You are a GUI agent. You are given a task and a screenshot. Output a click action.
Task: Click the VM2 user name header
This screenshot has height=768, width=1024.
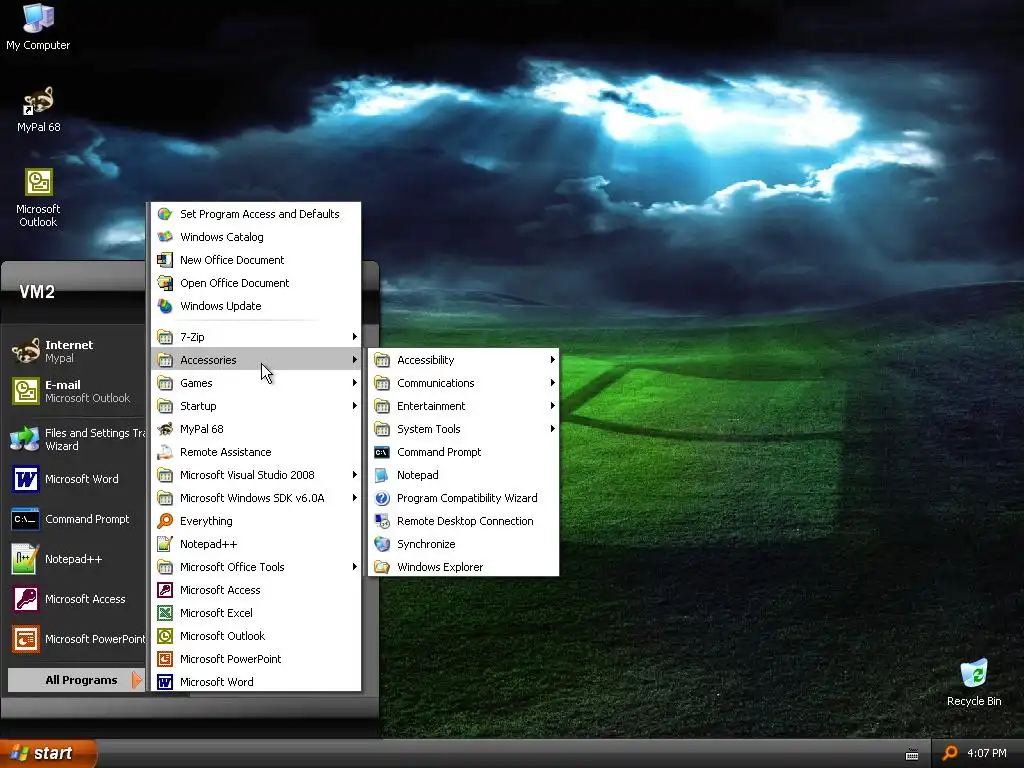[37, 291]
